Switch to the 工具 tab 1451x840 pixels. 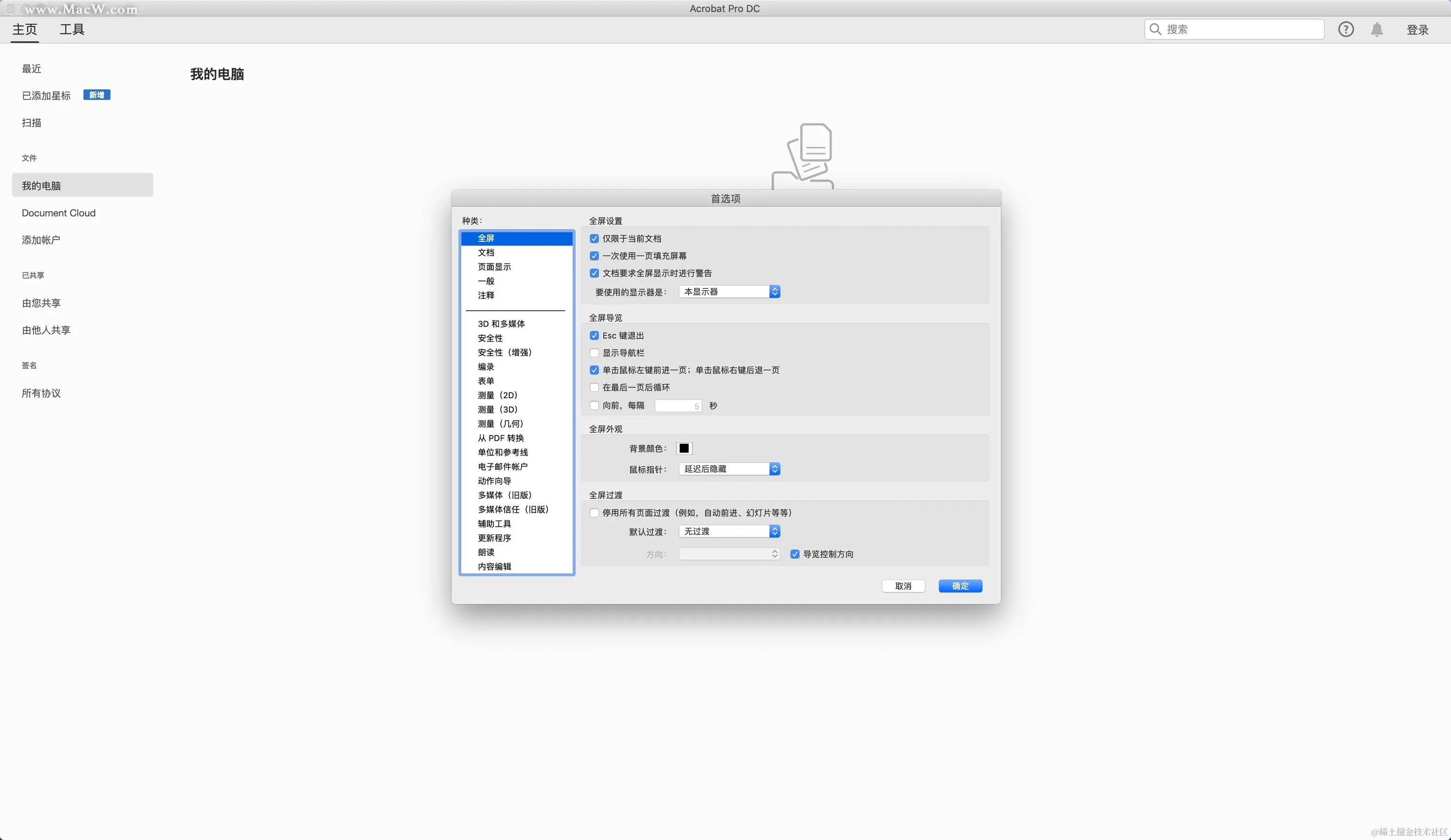[72, 29]
